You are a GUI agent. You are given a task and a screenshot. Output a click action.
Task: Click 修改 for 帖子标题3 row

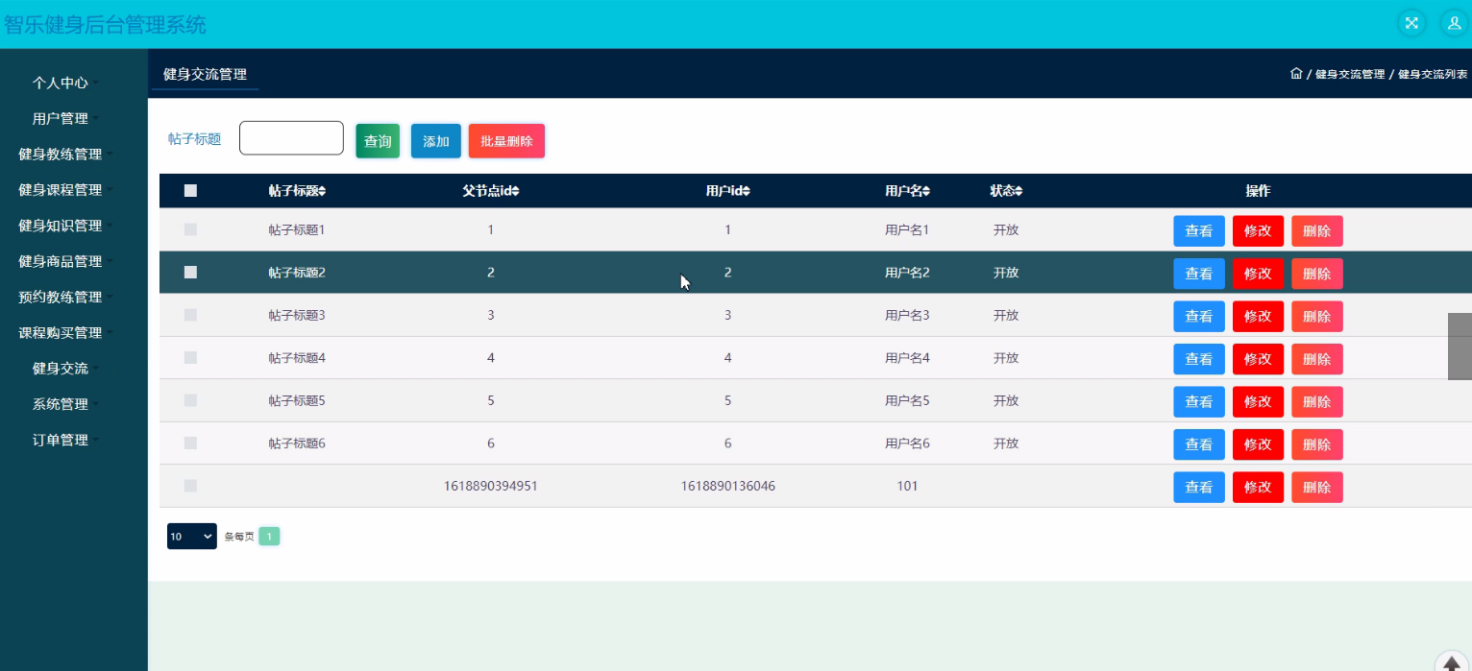[1258, 316]
